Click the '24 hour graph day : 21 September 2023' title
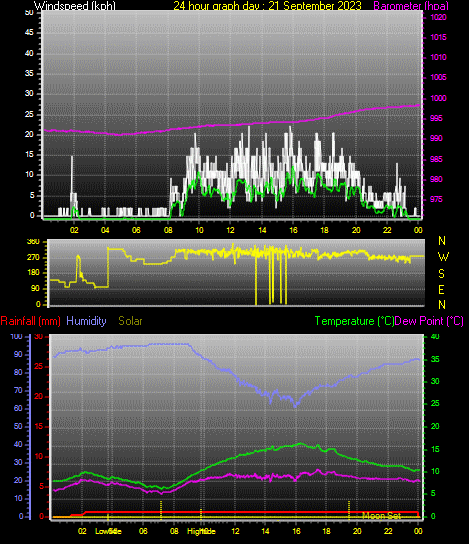The image size is (469, 544). tap(267, 6)
